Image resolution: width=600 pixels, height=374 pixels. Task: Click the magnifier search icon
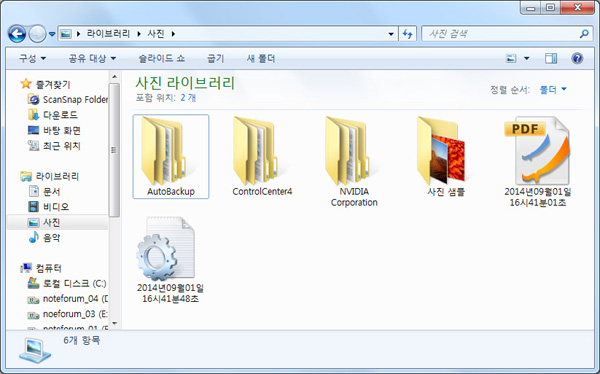[x=584, y=34]
